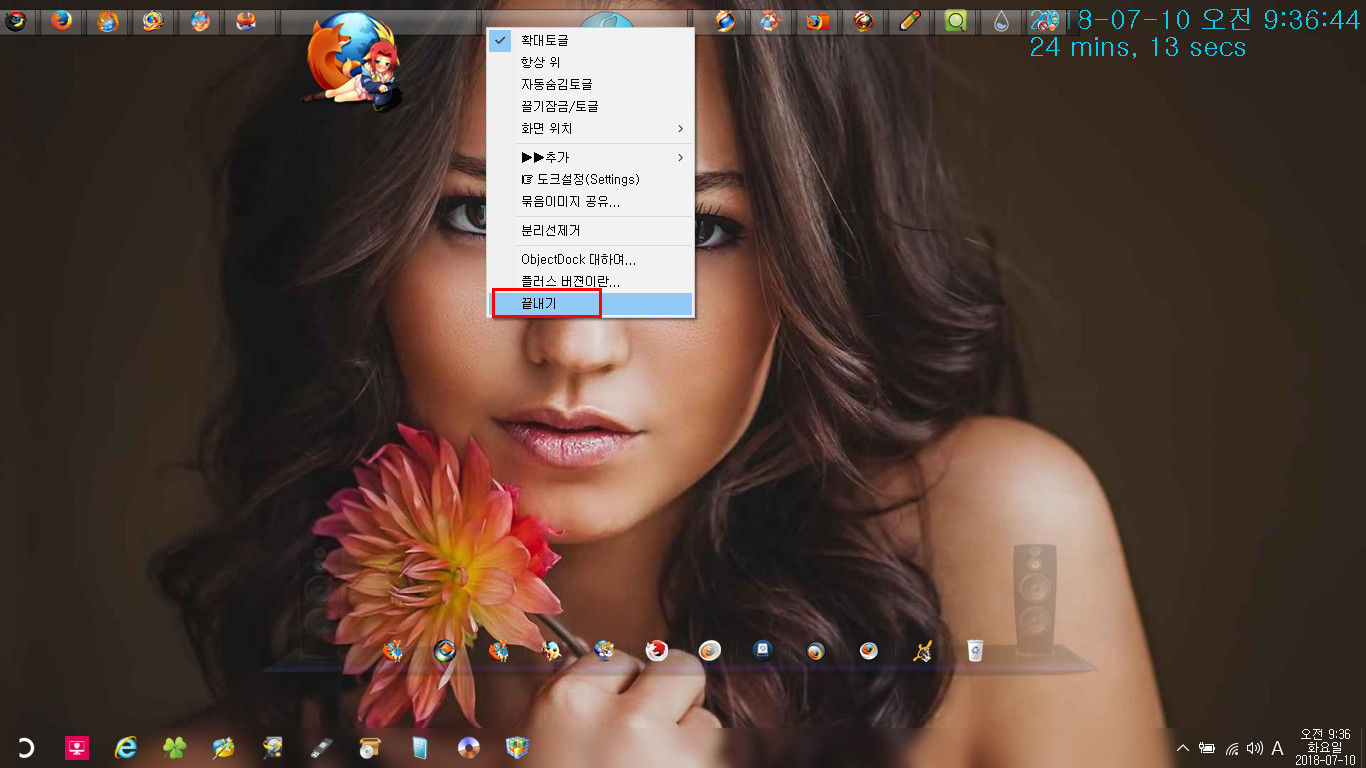Viewport: 1366px width, 768px height.
Task: Select 분리선제거 in the context menu
Action: point(591,230)
